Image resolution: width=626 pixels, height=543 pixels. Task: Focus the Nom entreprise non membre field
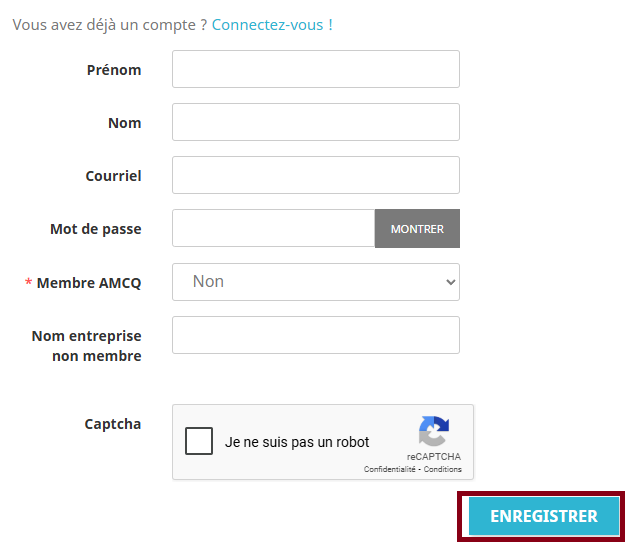point(315,335)
